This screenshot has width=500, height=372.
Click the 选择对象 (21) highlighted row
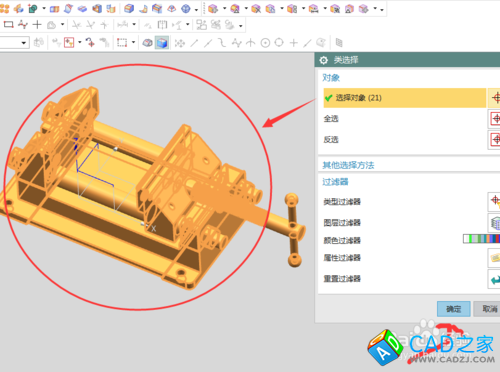click(x=405, y=98)
